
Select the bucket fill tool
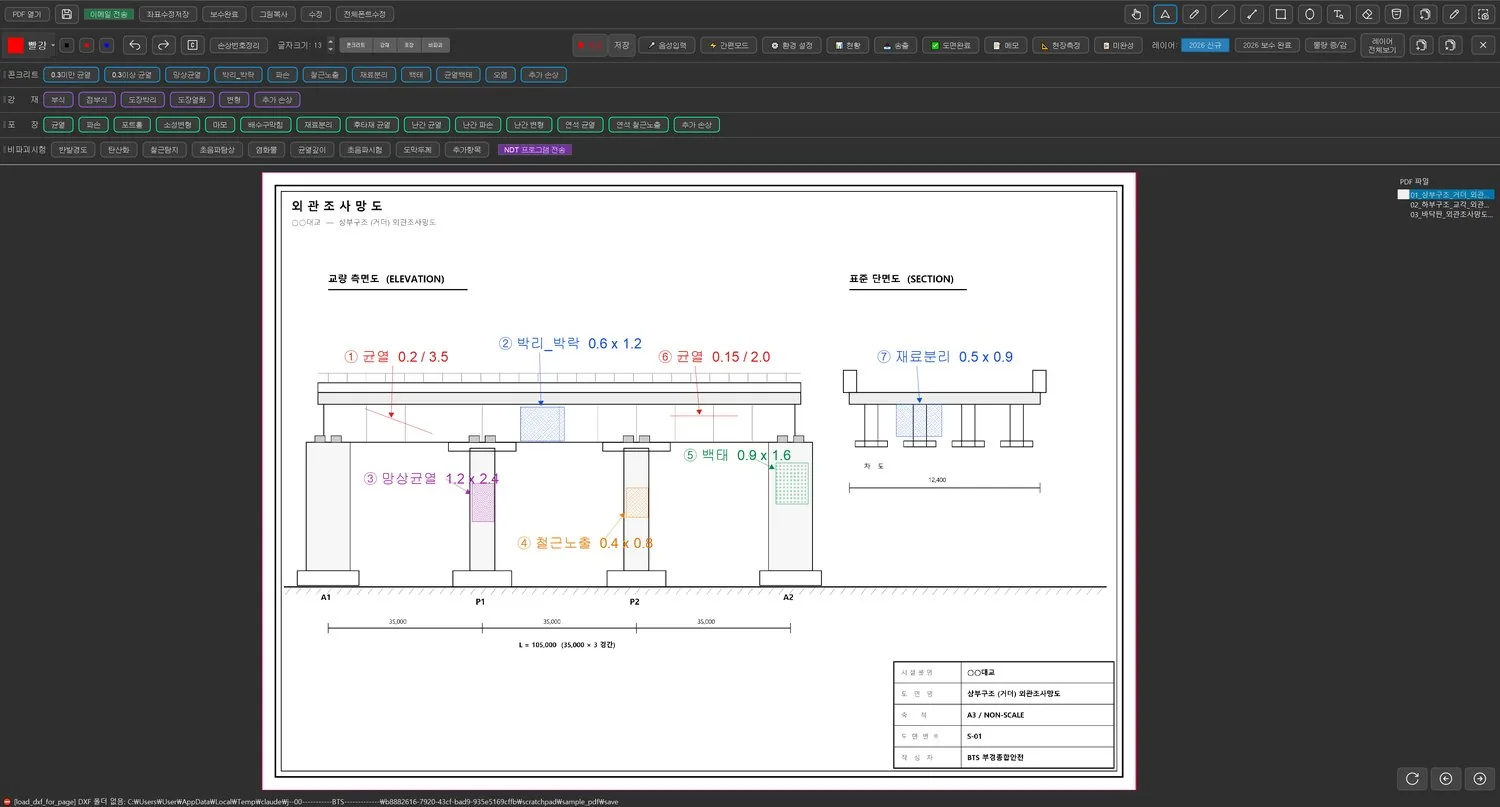coord(1397,14)
